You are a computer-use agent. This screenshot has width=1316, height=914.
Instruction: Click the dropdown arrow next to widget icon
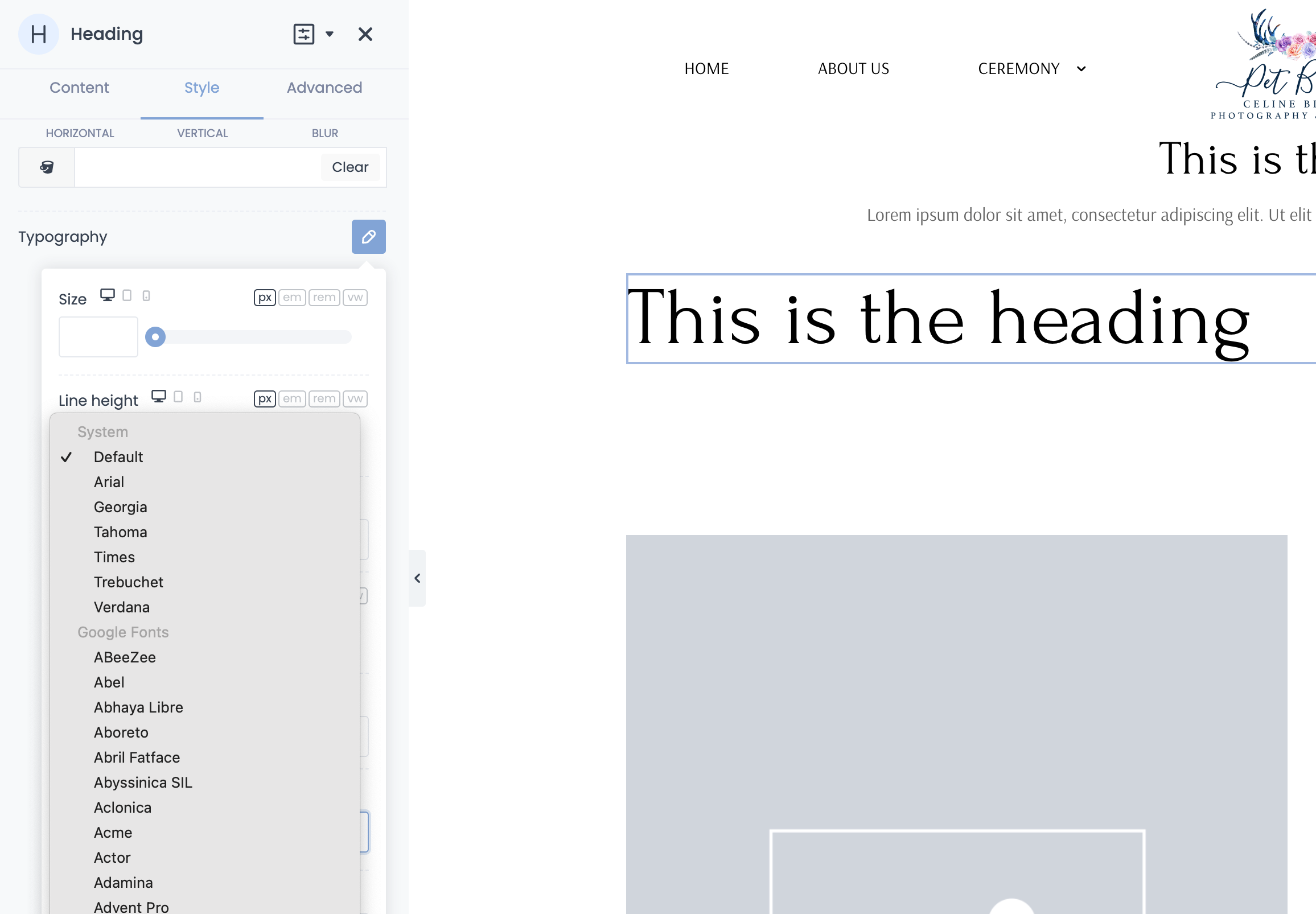point(330,34)
